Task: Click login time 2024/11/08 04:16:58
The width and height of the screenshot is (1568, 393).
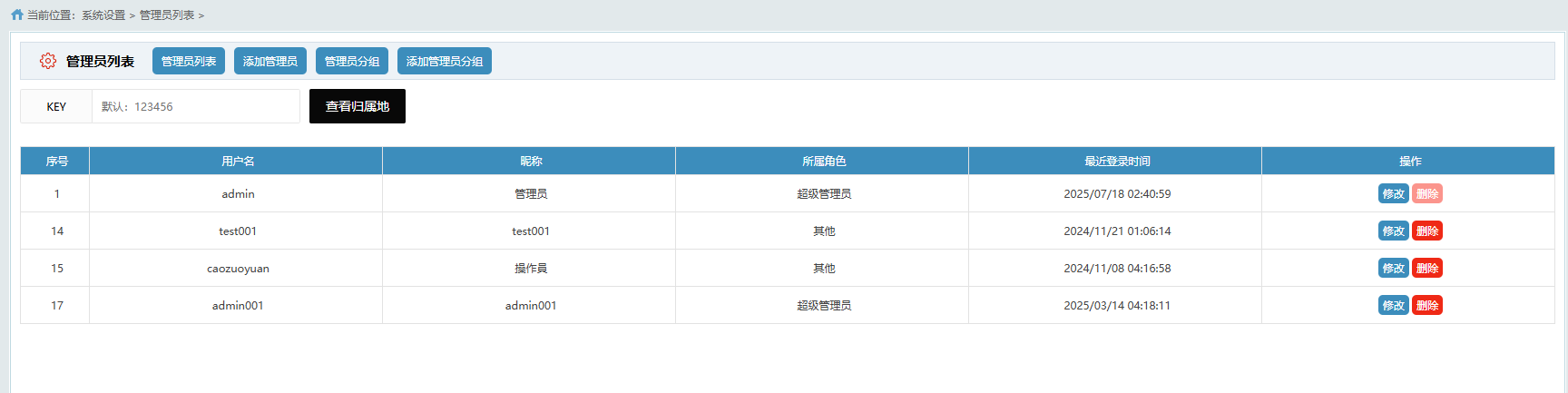Action: click(x=1117, y=268)
